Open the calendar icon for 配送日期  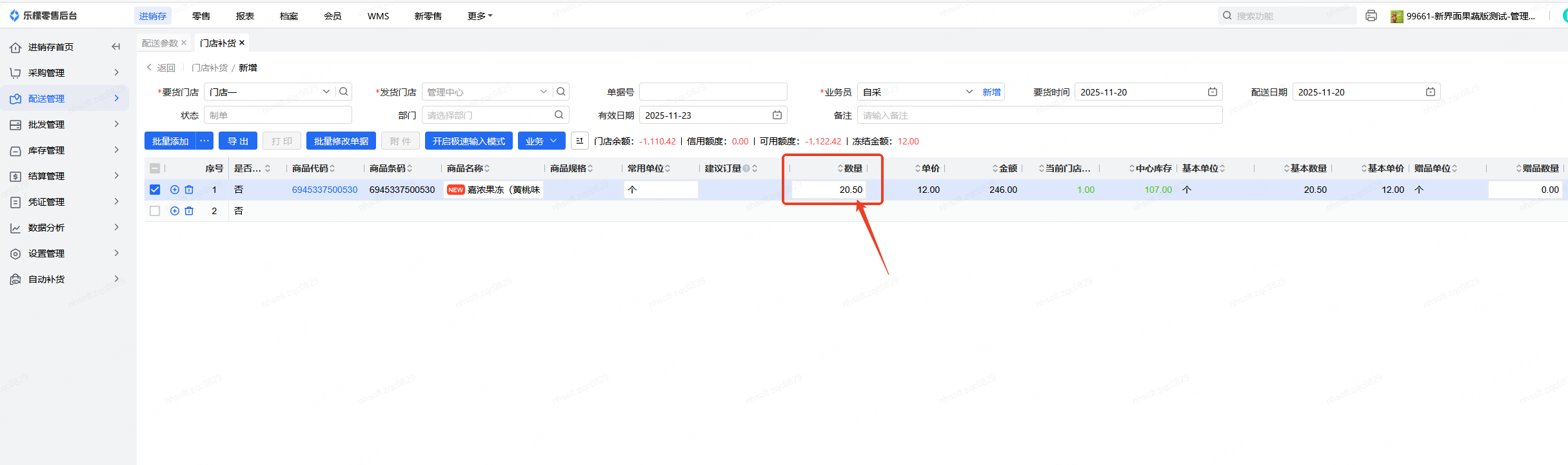tap(1431, 92)
